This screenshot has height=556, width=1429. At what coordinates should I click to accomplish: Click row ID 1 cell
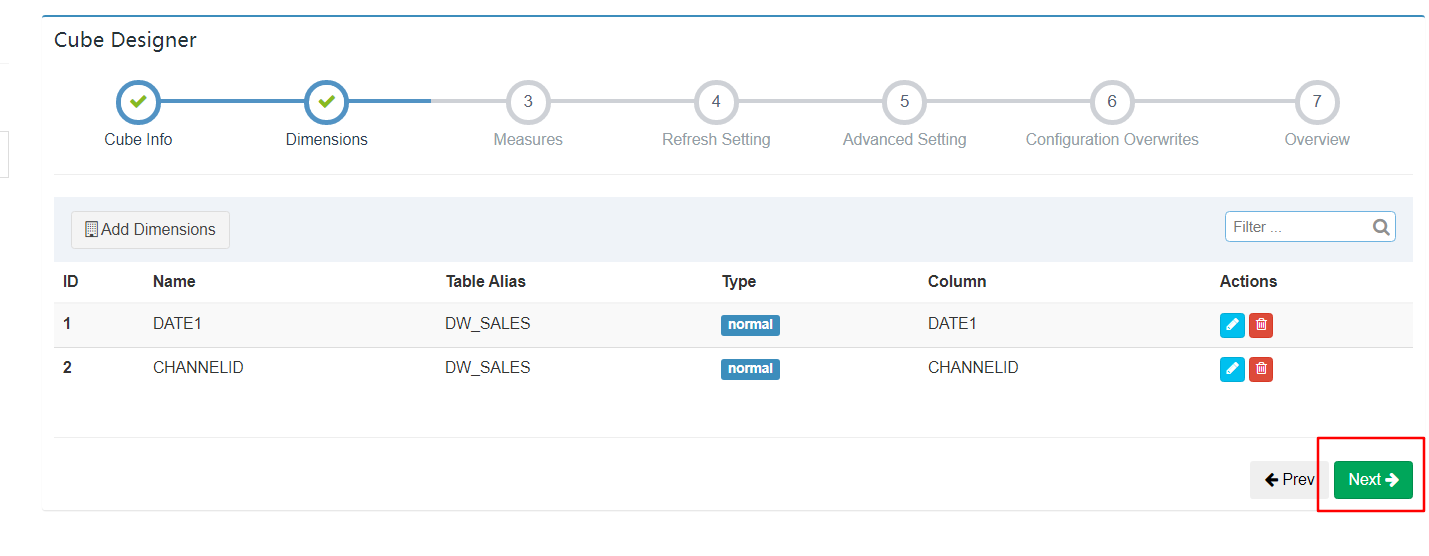[67, 324]
